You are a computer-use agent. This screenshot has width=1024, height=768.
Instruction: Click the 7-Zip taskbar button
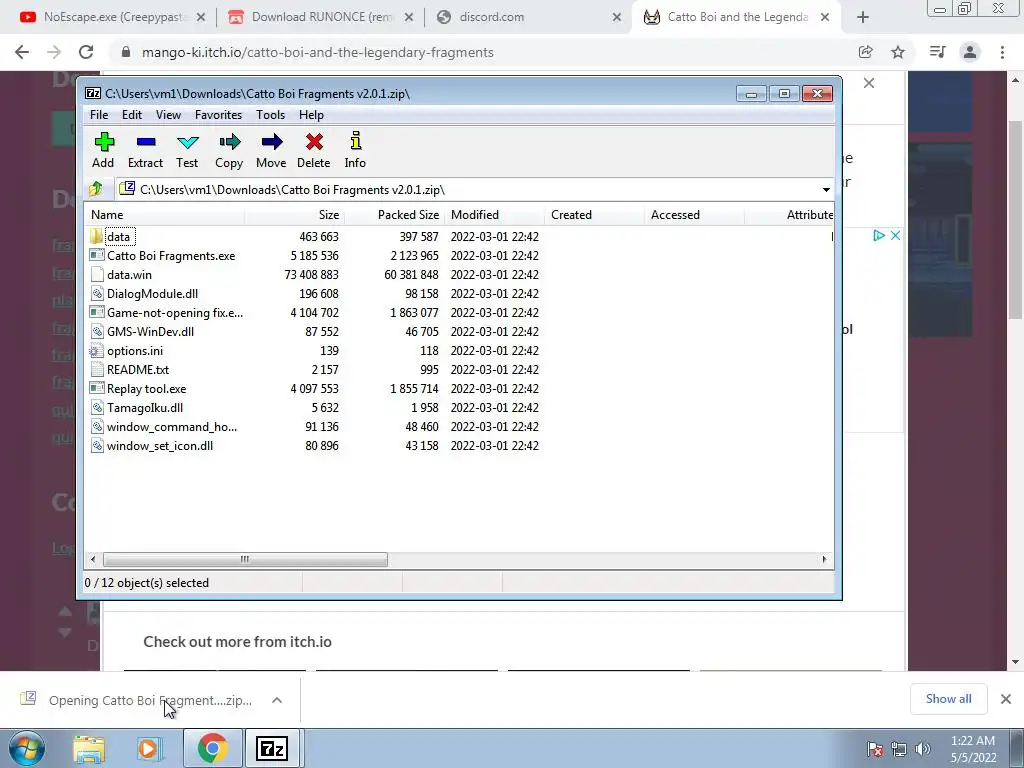(272, 748)
